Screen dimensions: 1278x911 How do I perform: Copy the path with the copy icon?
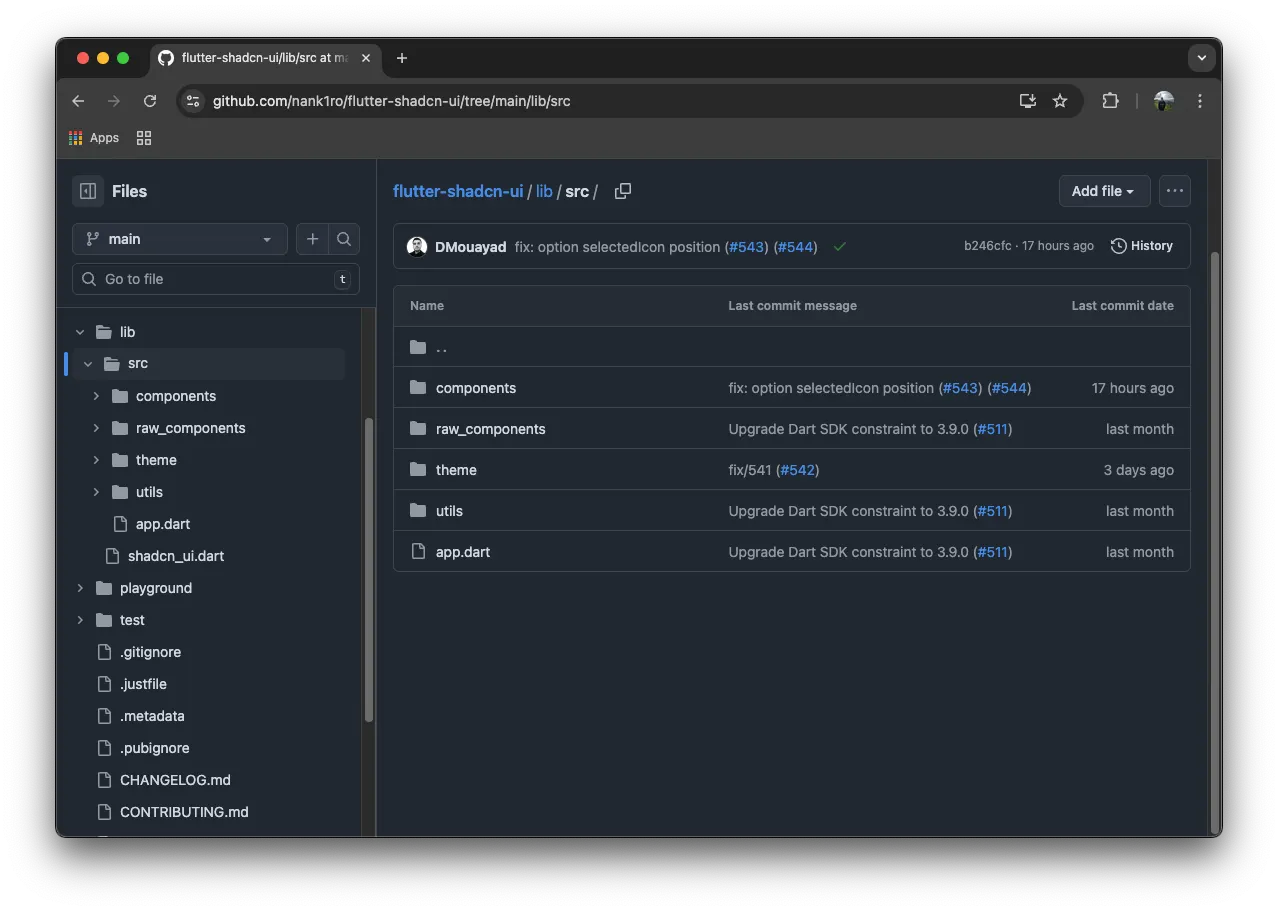coord(623,191)
